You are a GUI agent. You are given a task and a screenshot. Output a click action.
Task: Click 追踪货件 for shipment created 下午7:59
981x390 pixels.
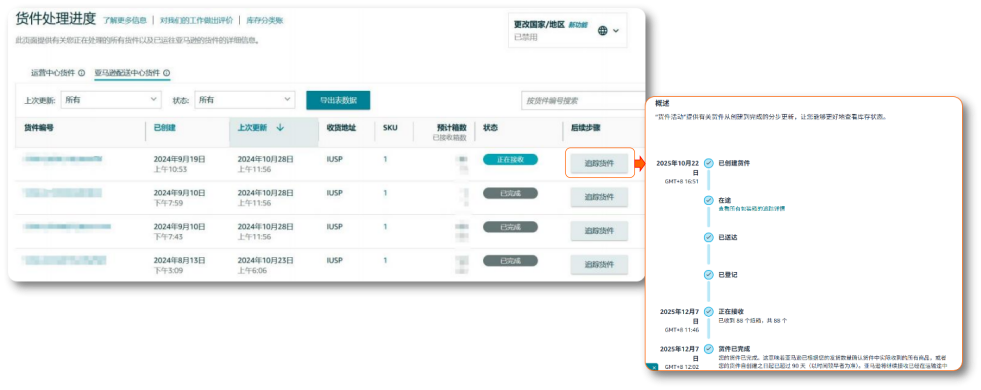point(599,197)
